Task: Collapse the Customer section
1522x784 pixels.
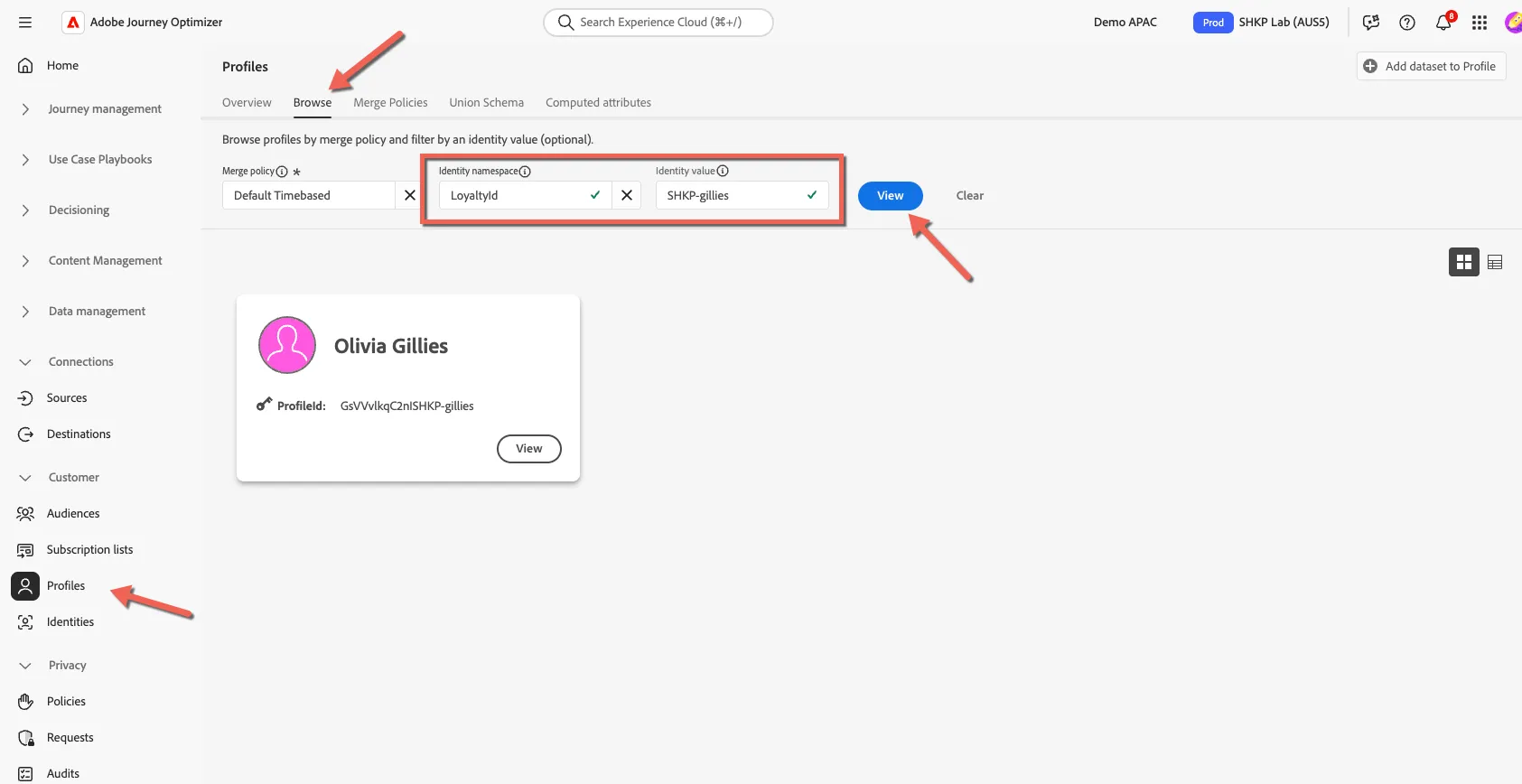Action: point(25,477)
